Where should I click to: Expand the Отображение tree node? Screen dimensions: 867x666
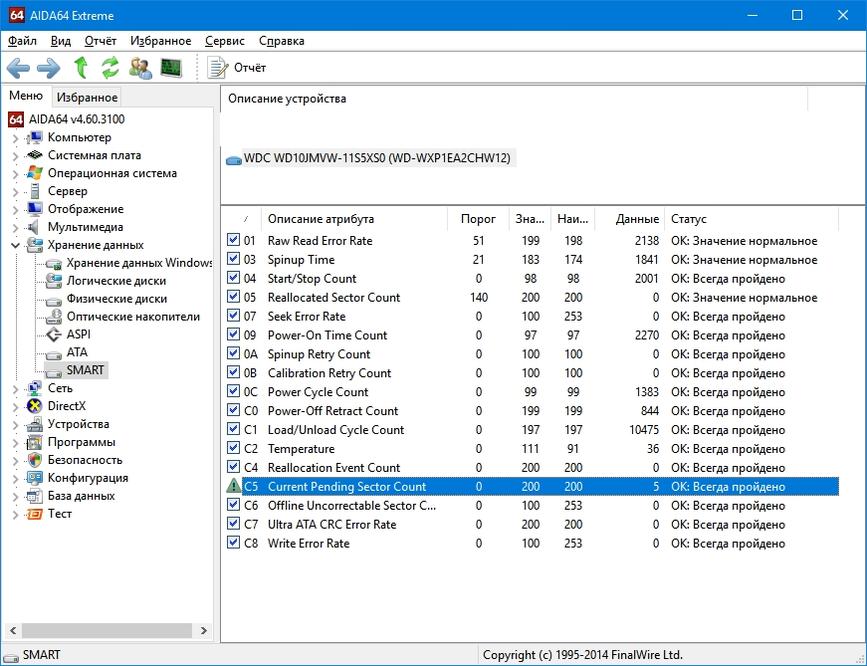coord(15,210)
